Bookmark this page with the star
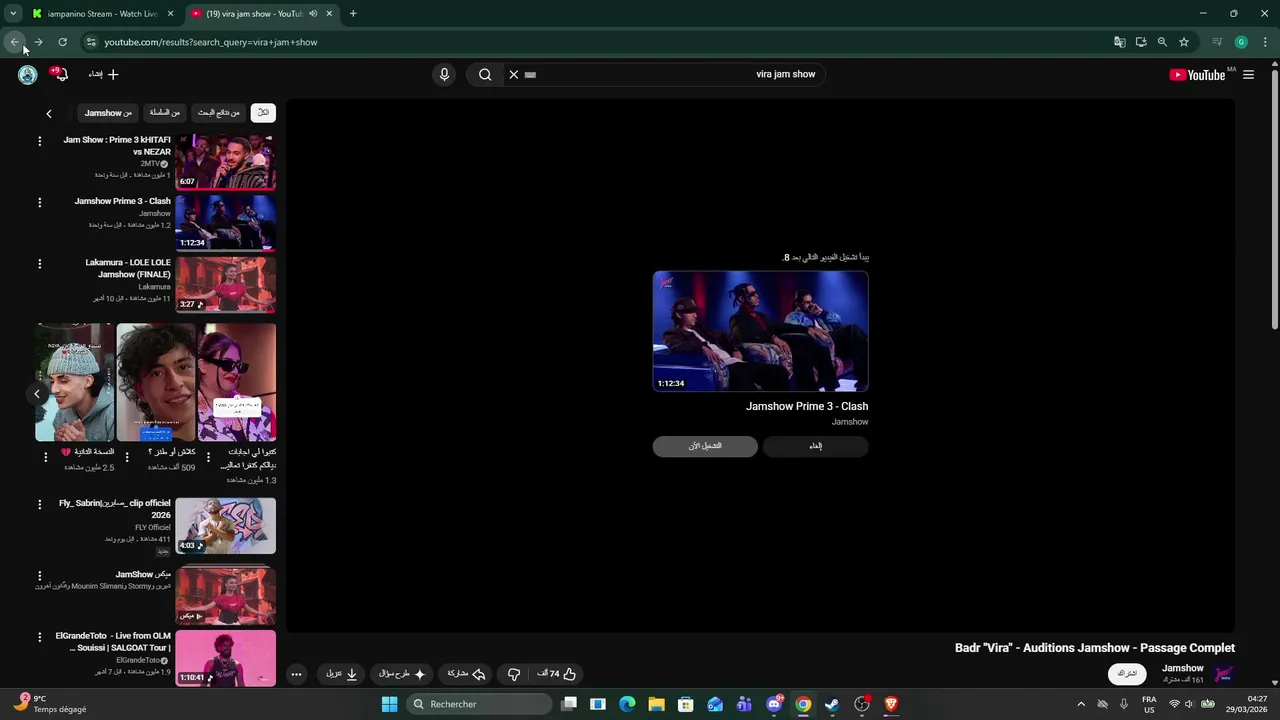Screen dimensions: 1280x720 [x=1184, y=42]
